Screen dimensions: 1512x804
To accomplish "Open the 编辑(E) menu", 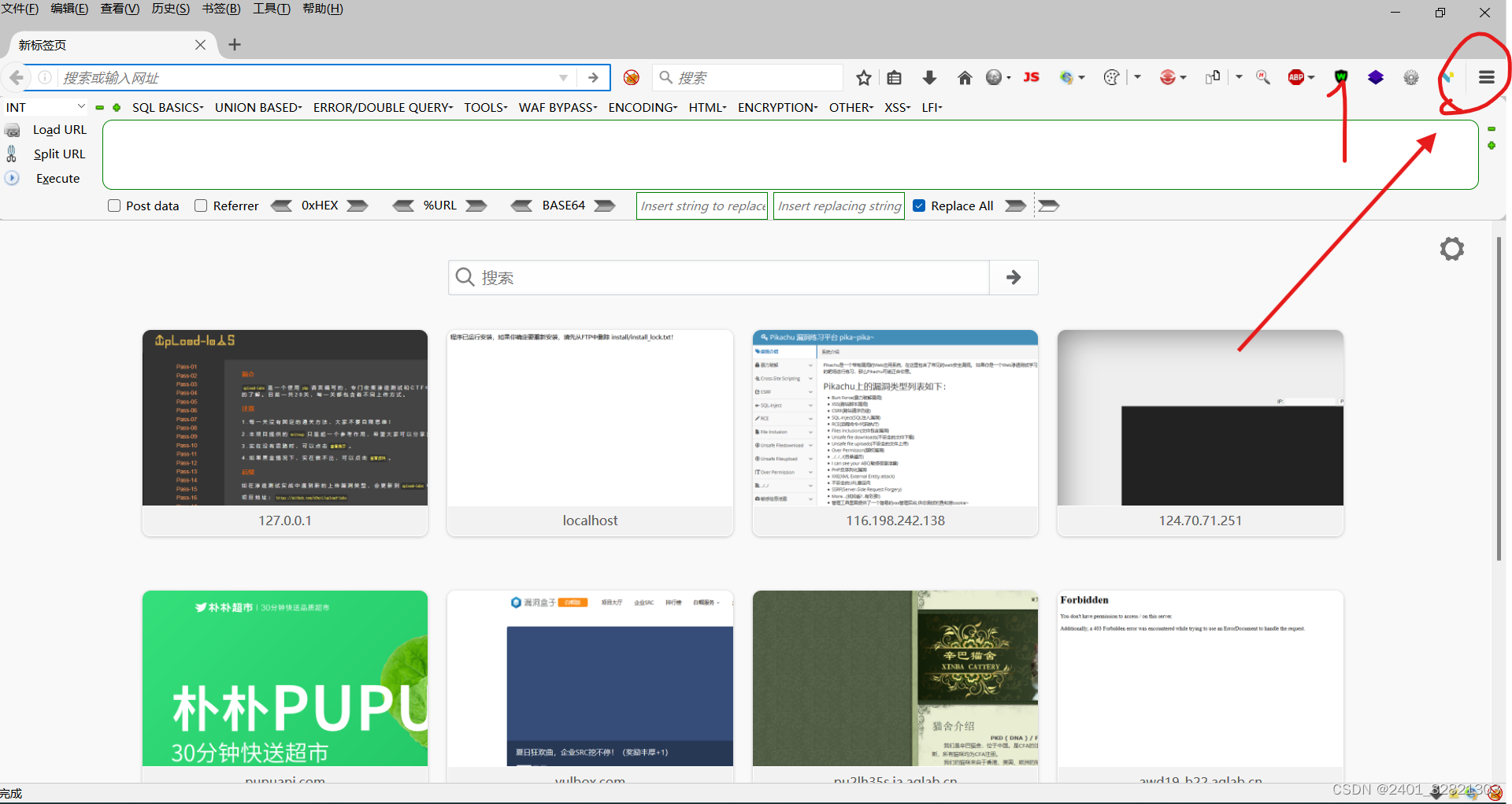I will pyautogui.click(x=69, y=9).
